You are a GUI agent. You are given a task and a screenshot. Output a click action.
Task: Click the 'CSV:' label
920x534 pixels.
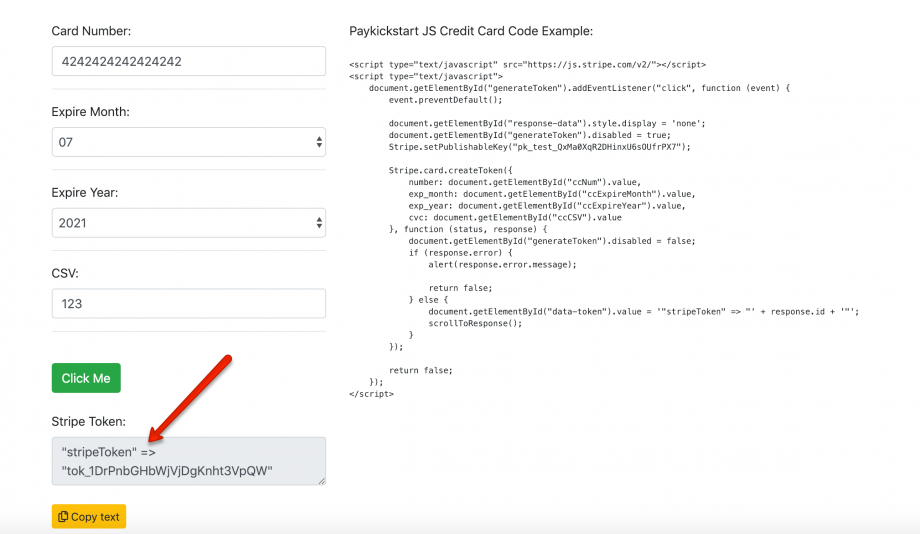65,273
